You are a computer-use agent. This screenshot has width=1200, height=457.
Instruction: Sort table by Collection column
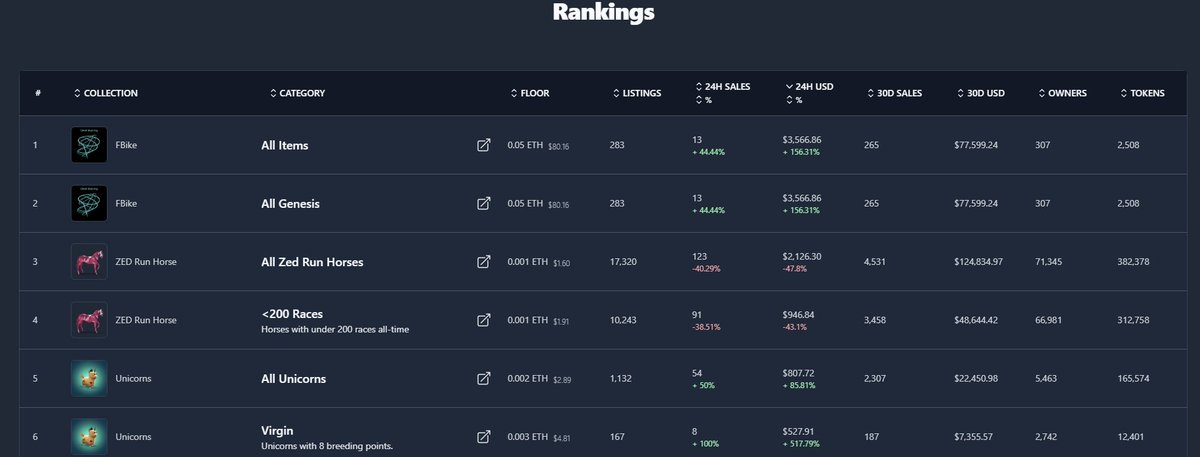(x=106, y=93)
